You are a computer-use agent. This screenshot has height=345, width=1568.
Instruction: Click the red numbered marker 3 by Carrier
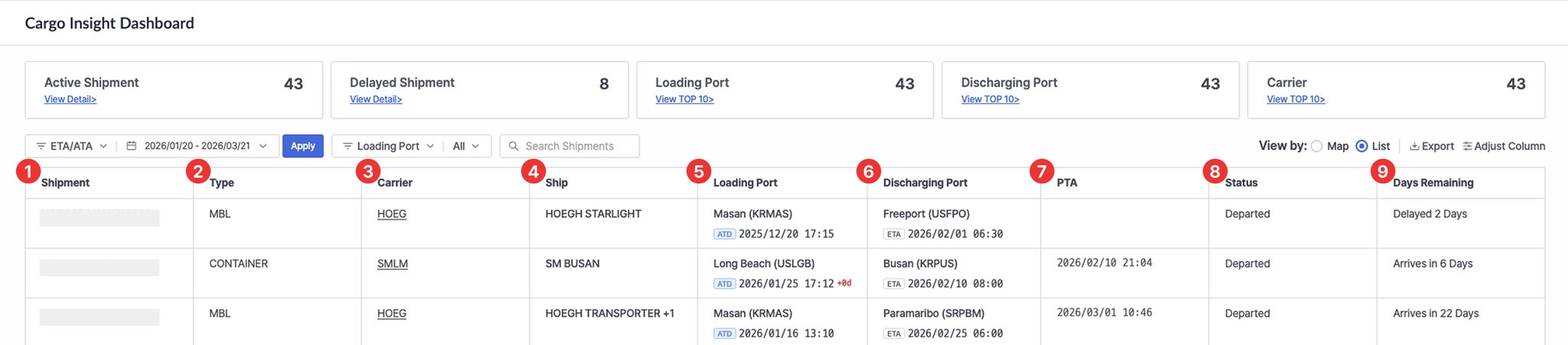click(368, 171)
